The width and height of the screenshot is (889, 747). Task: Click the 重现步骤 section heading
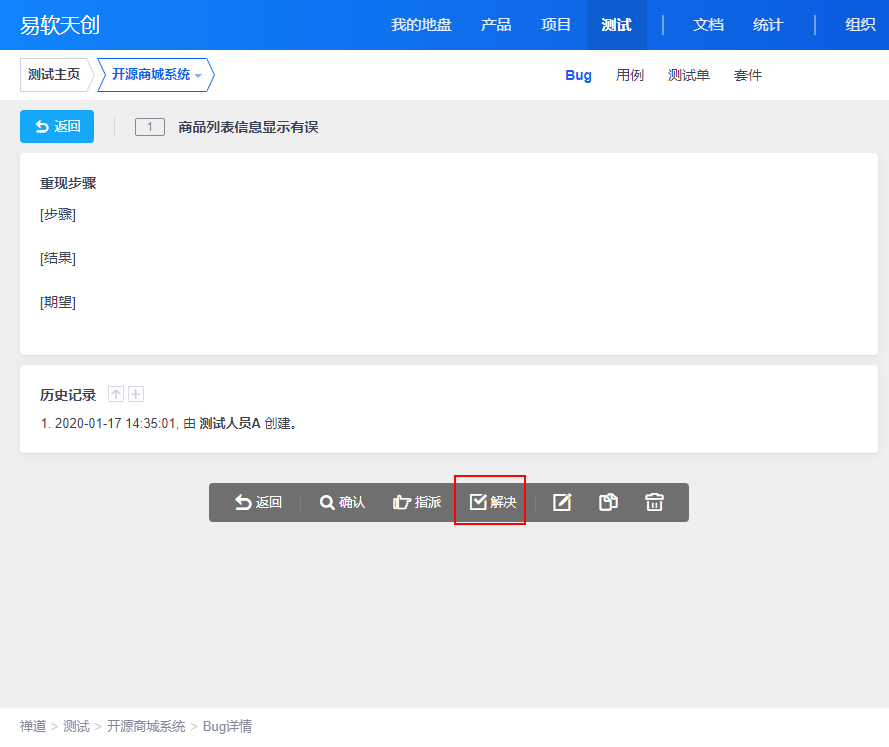(x=68, y=183)
